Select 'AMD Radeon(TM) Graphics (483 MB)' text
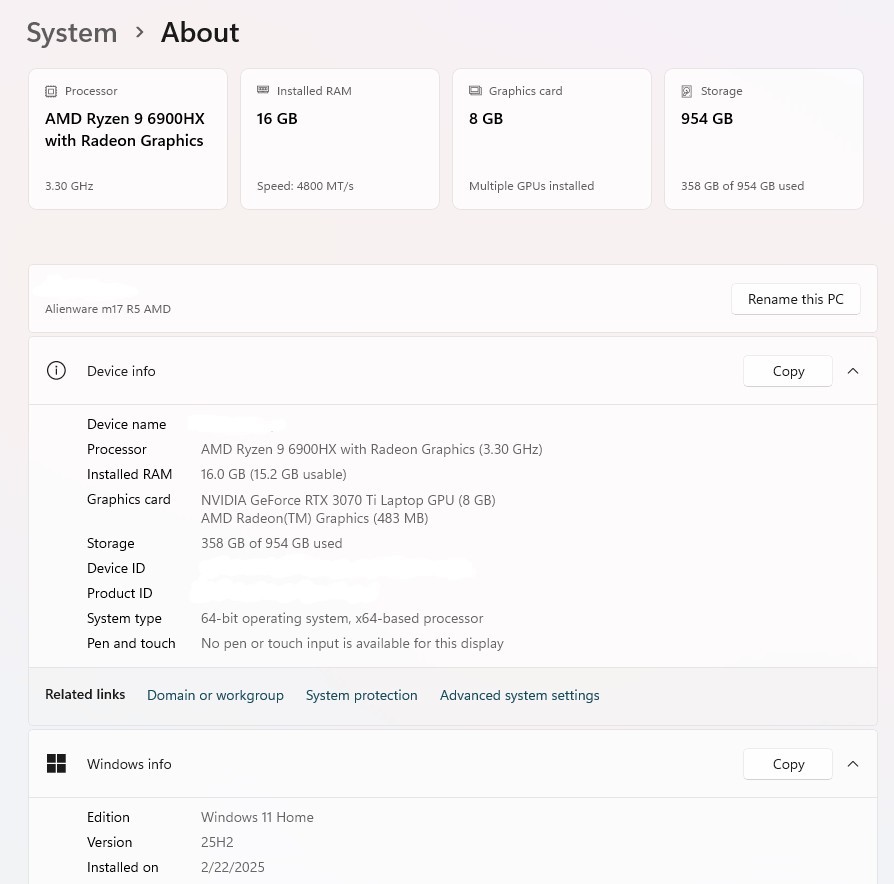 (x=315, y=518)
